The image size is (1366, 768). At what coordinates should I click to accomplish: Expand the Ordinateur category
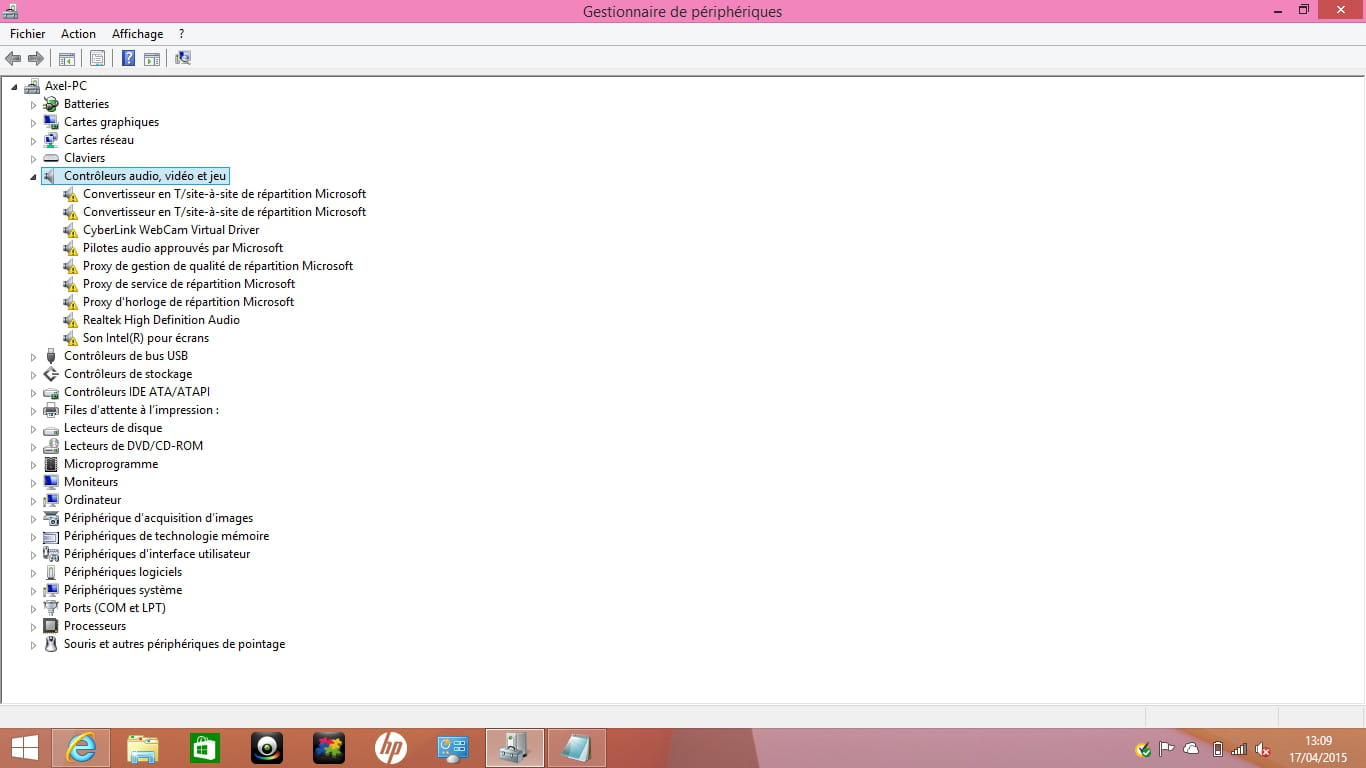[33, 501]
